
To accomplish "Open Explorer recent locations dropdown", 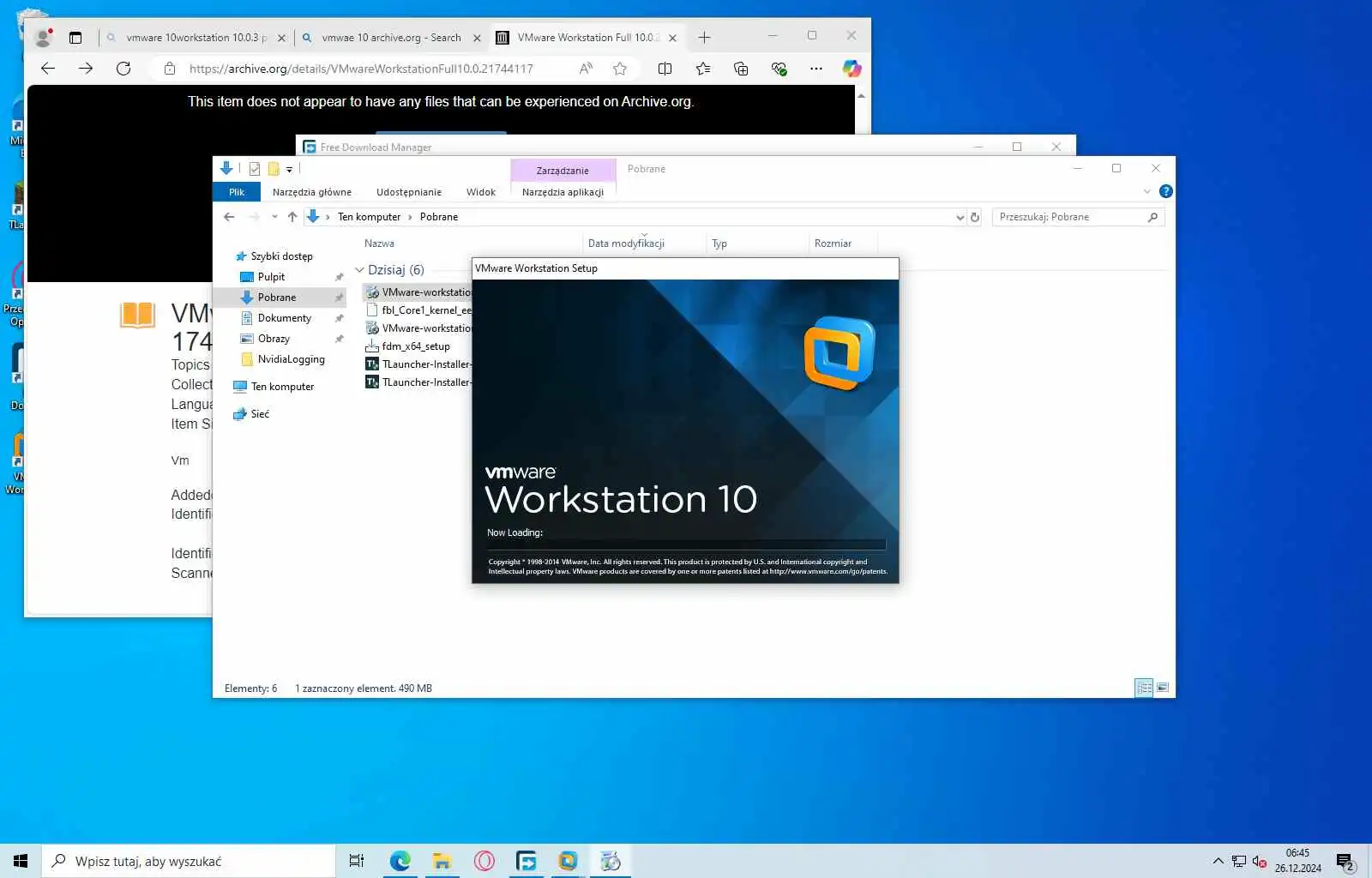I will tap(274, 217).
